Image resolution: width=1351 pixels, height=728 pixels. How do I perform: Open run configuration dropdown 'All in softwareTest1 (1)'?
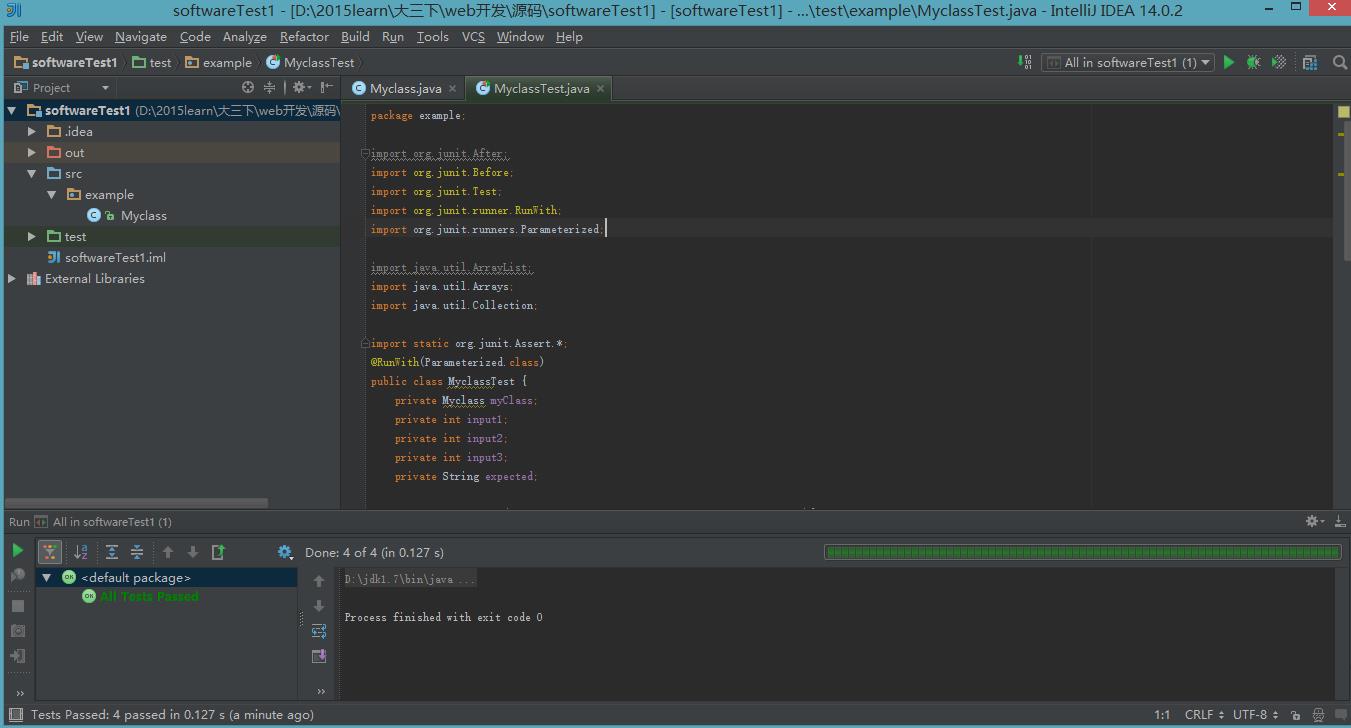(1128, 62)
